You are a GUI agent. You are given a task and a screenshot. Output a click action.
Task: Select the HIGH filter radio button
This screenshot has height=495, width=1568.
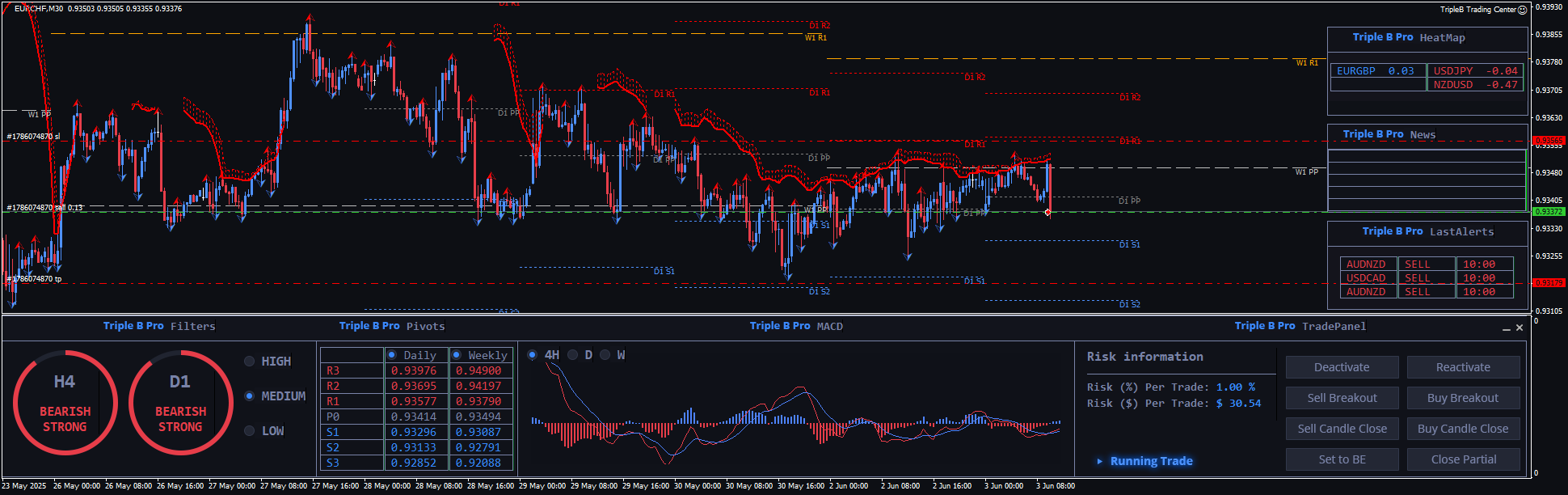click(250, 362)
